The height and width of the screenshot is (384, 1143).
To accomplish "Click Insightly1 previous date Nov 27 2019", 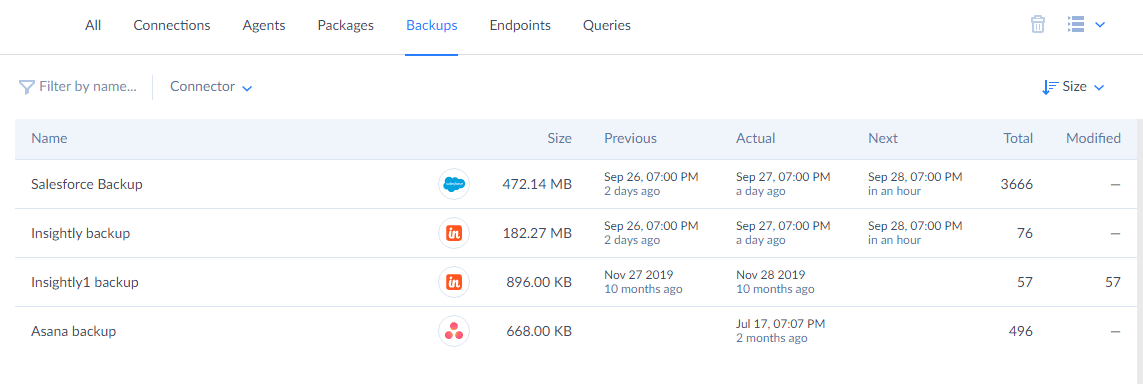I will [639, 275].
